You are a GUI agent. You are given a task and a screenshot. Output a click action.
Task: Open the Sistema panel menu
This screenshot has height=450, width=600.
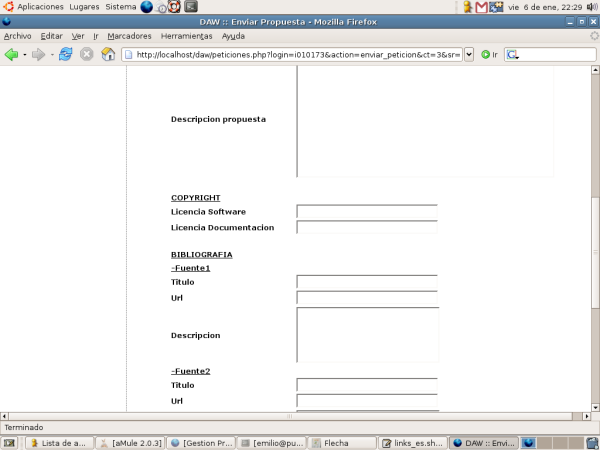coord(121,7)
